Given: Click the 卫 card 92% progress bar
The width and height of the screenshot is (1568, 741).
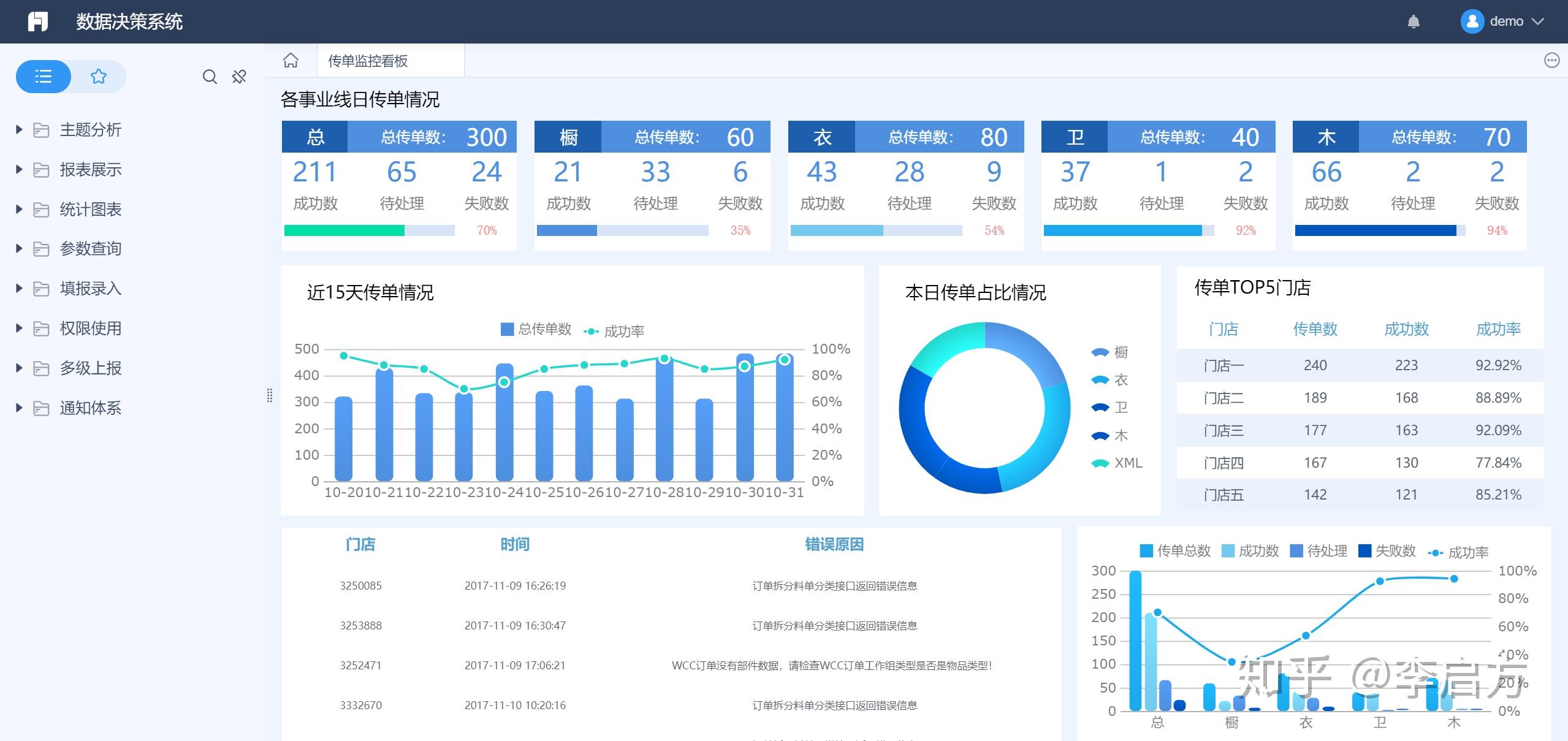Looking at the screenshot, I should click(x=1129, y=230).
